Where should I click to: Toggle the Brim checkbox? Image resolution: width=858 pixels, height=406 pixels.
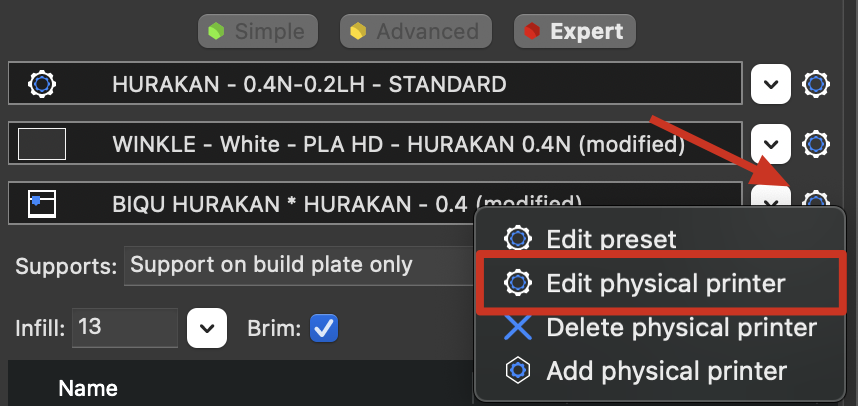325,327
